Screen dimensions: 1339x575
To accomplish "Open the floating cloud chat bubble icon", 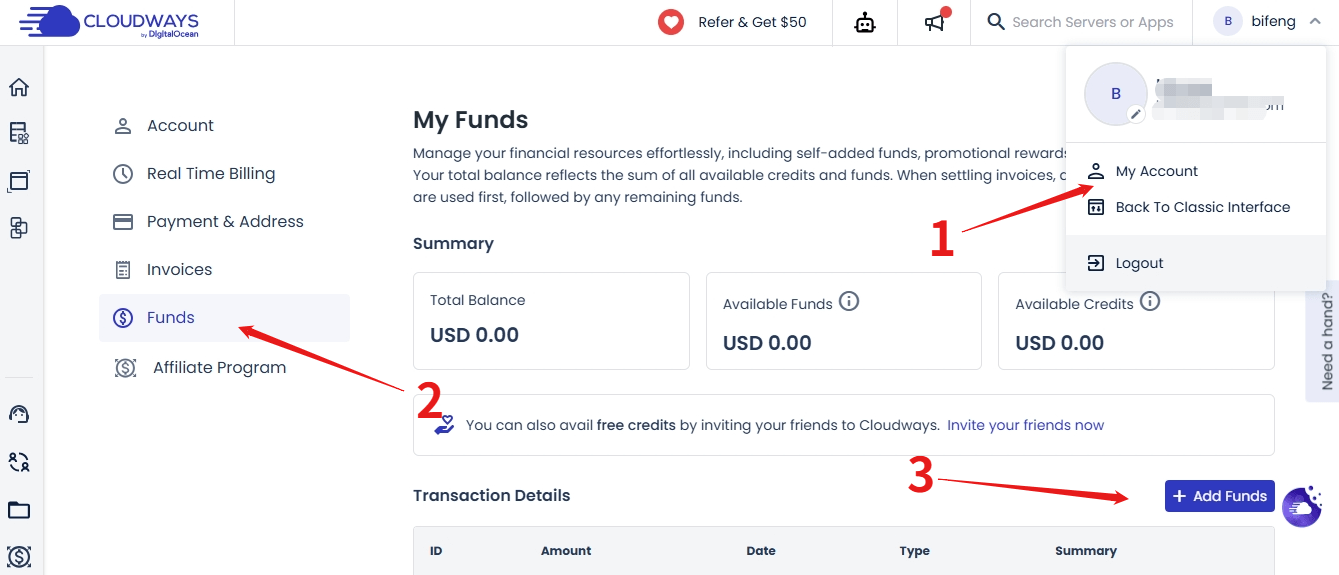I will tap(1302, 507).
